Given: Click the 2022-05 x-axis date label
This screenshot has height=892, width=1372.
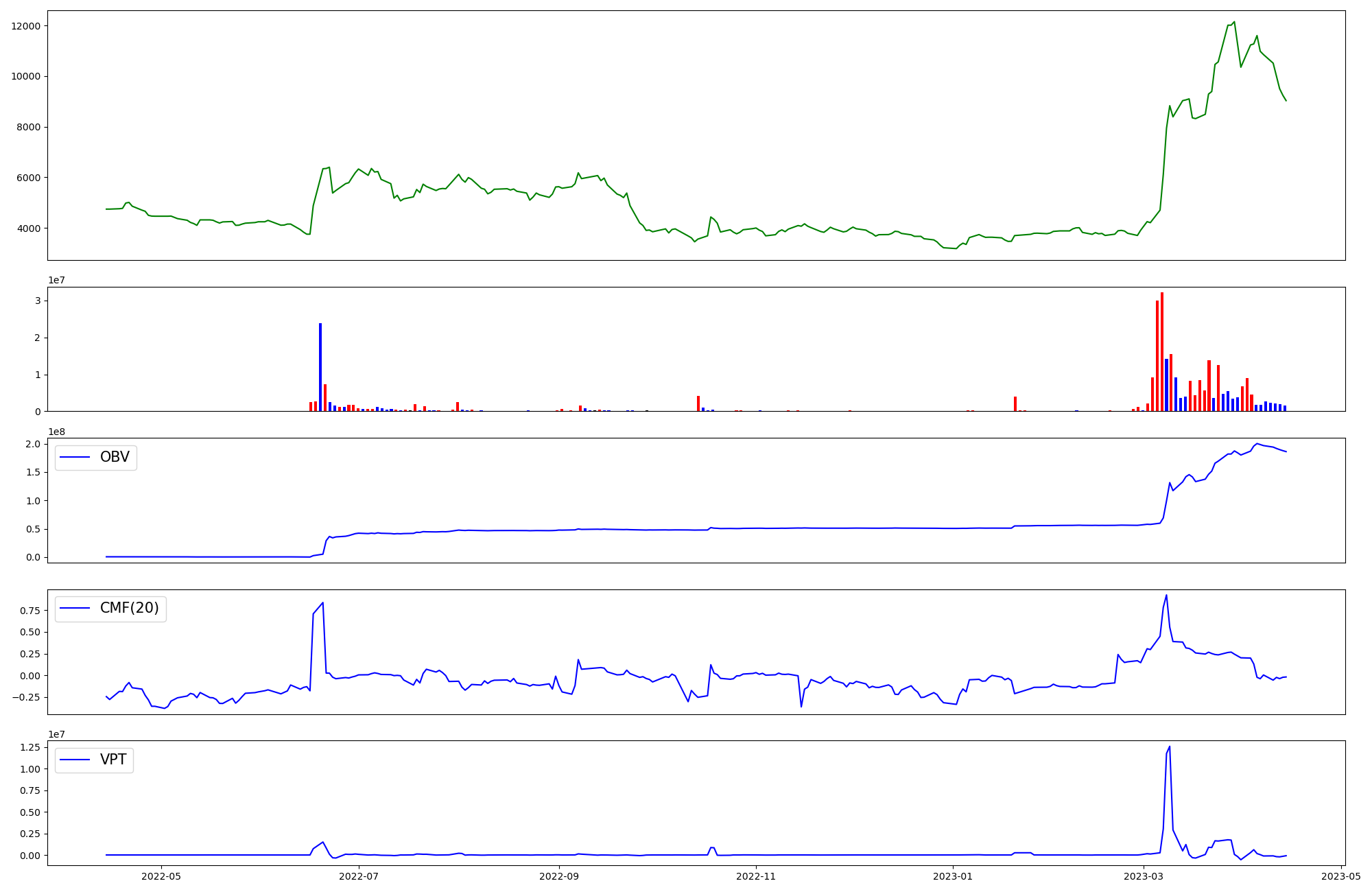Looking at the screenshot, I should pyautogui.click(x=161, y=876).
